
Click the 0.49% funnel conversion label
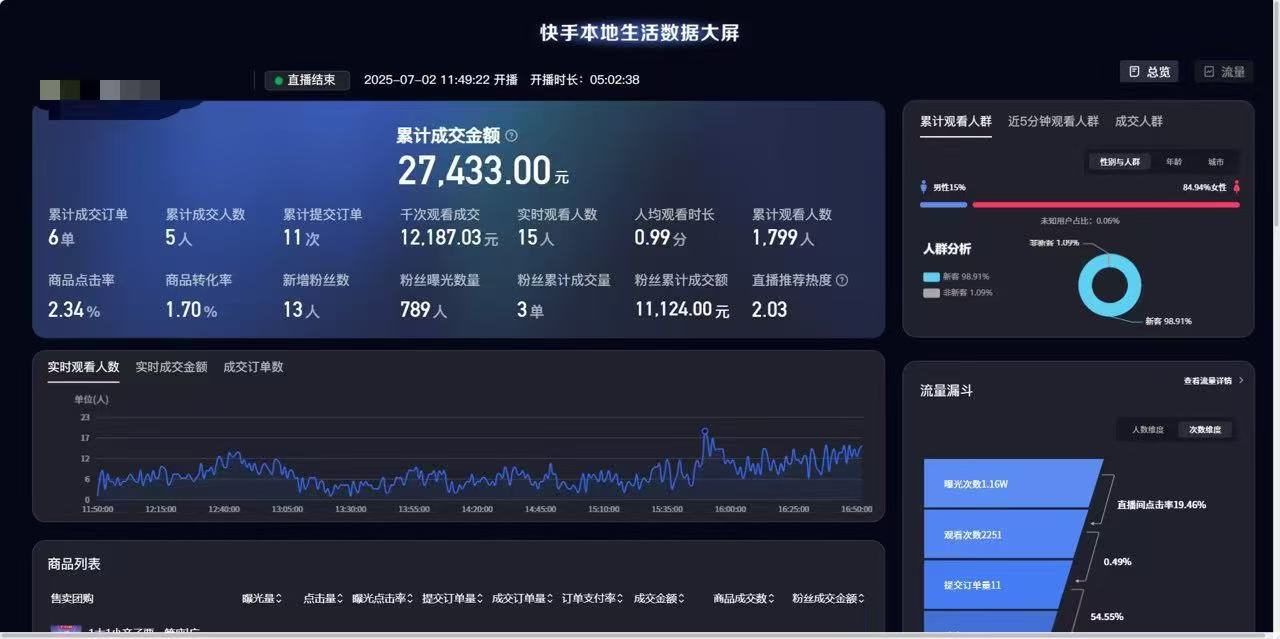coord(1117,562)
